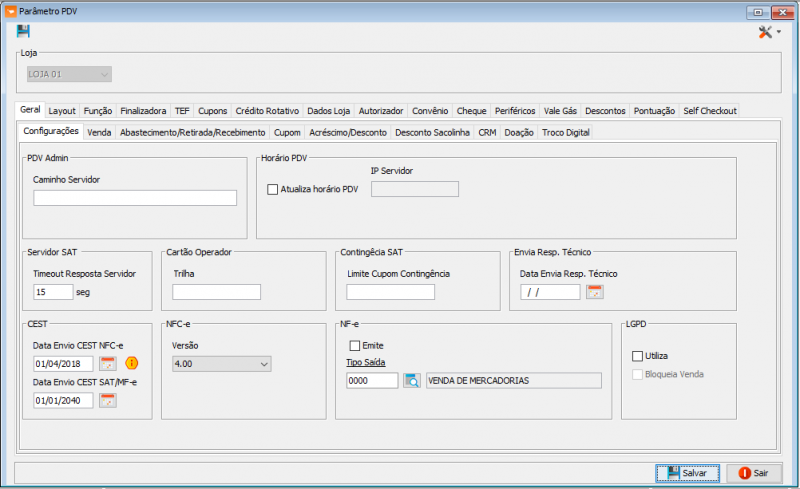
Task: Click the Timeout Resposta Servidor field
Action: point(53,292)
